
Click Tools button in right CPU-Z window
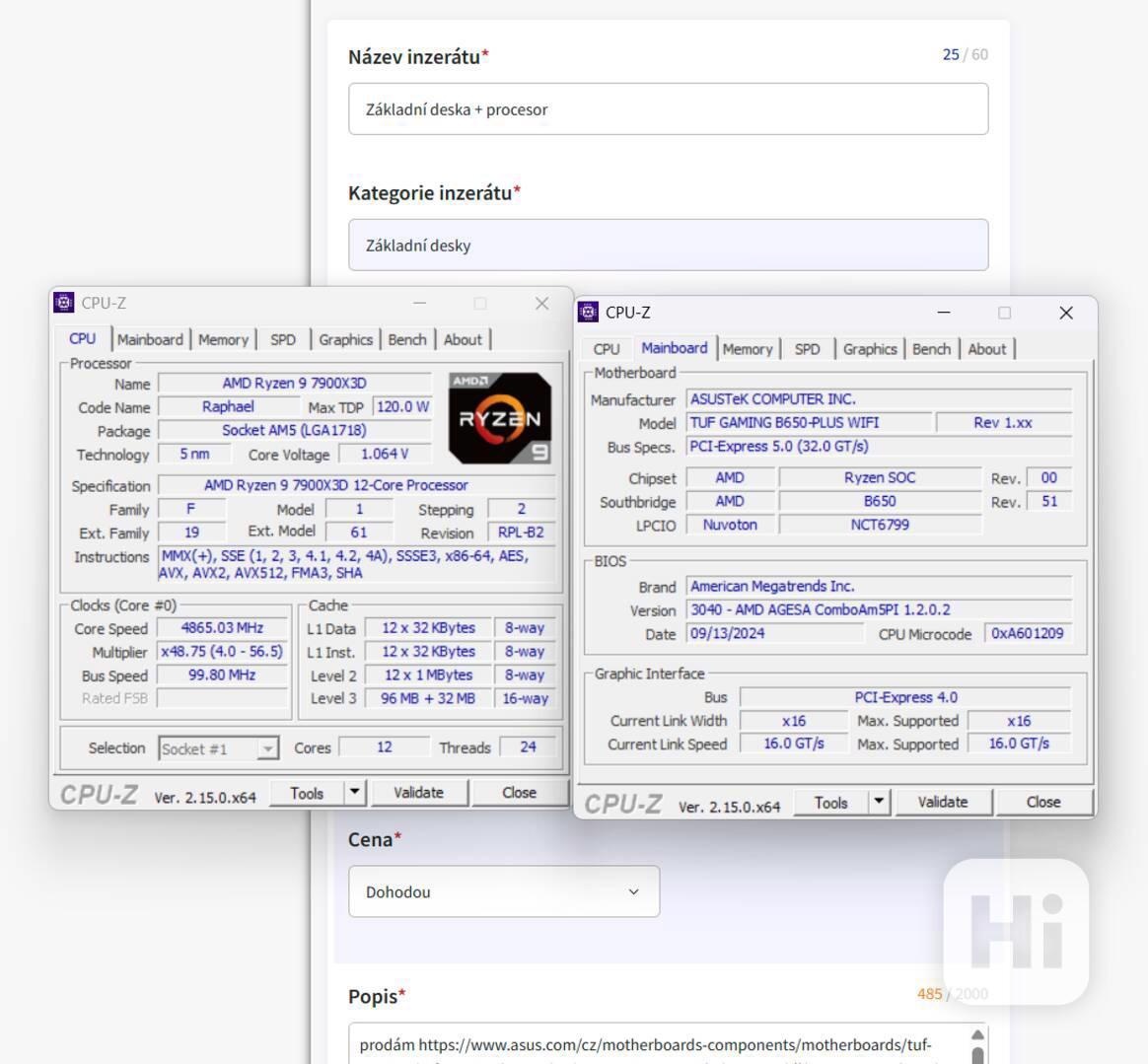coord(831,803)
